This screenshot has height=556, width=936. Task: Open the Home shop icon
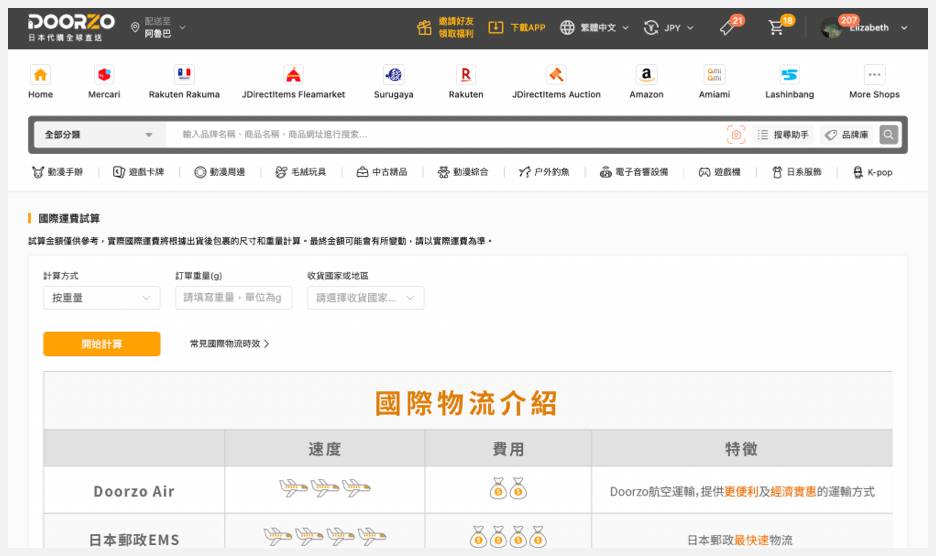(41, 75)
